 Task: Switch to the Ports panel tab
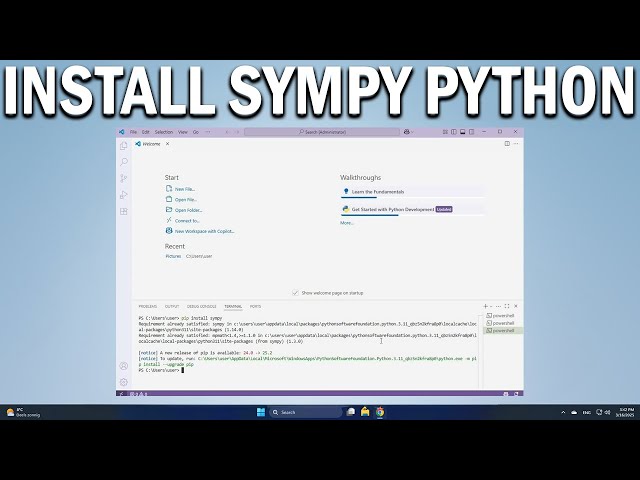coord(255,307)
